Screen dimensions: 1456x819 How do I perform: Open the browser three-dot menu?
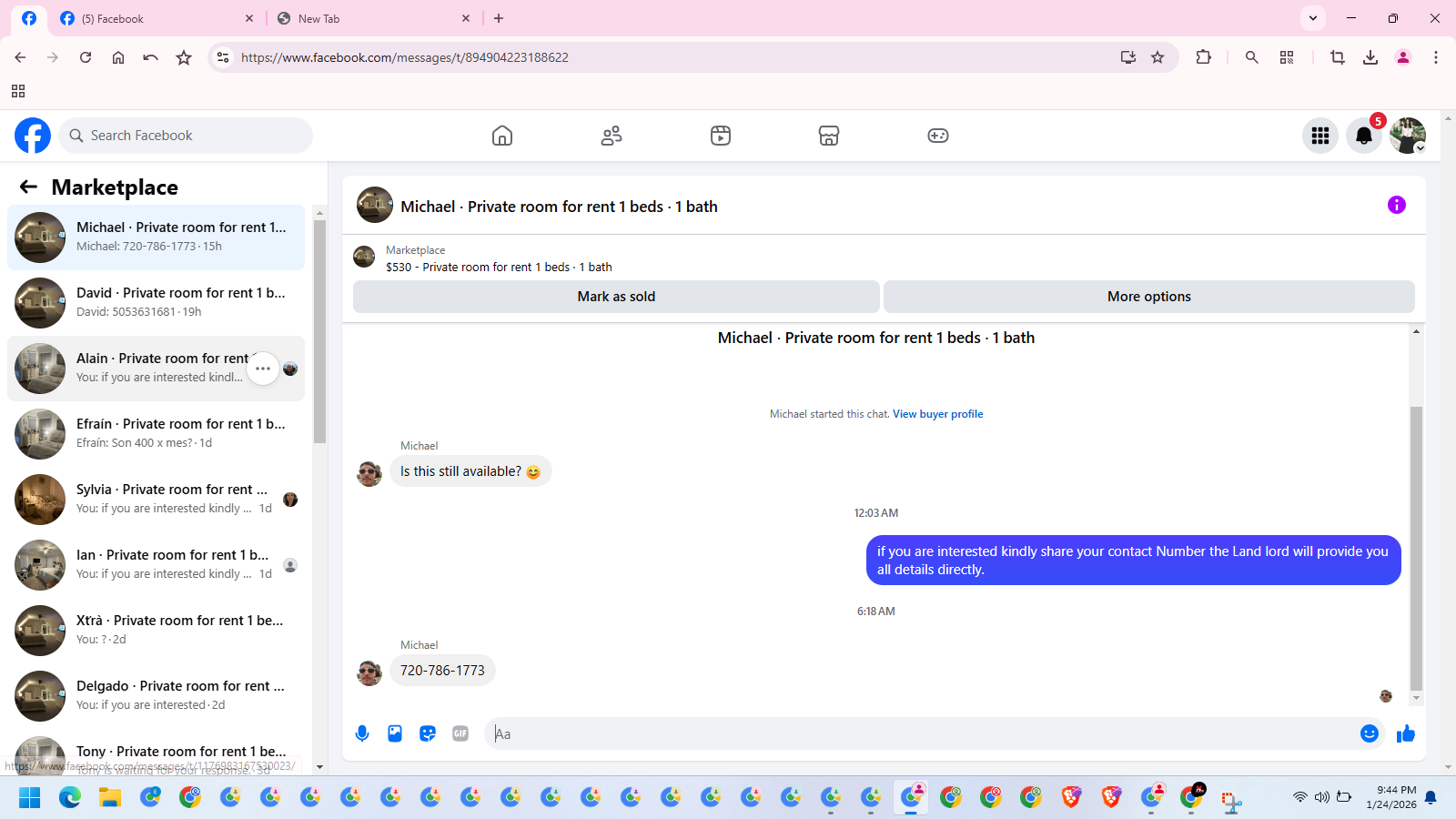click(1436, 57)
